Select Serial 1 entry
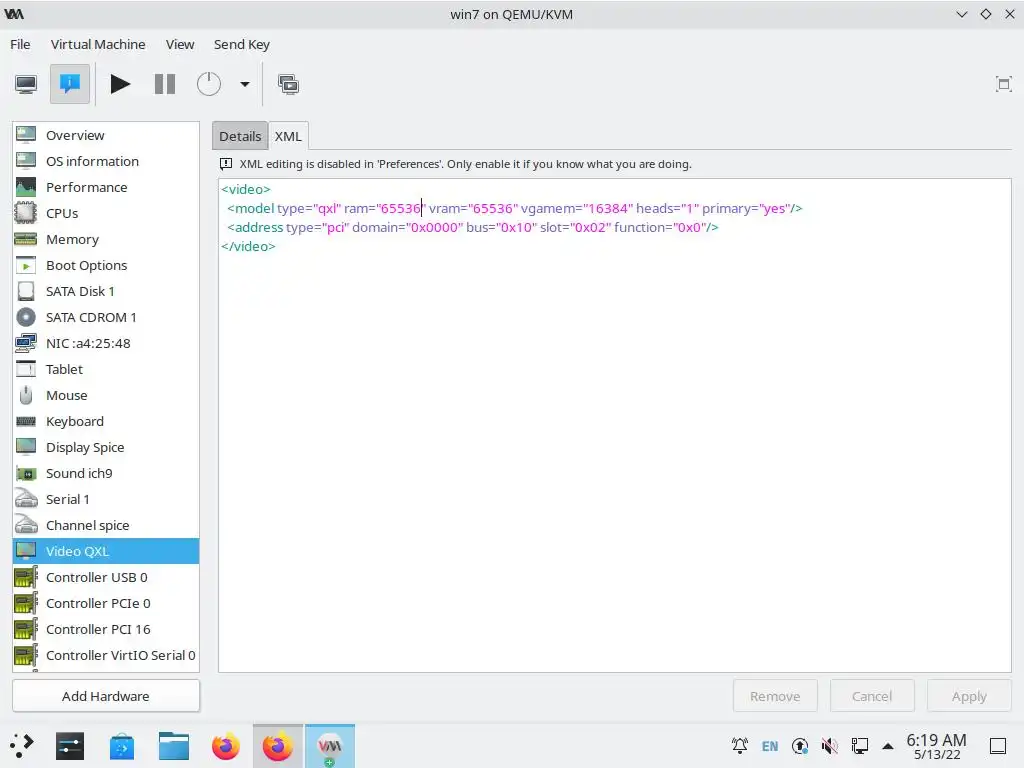The width and height of the screenshot is (1024, 768). click(x=106, y=500)
